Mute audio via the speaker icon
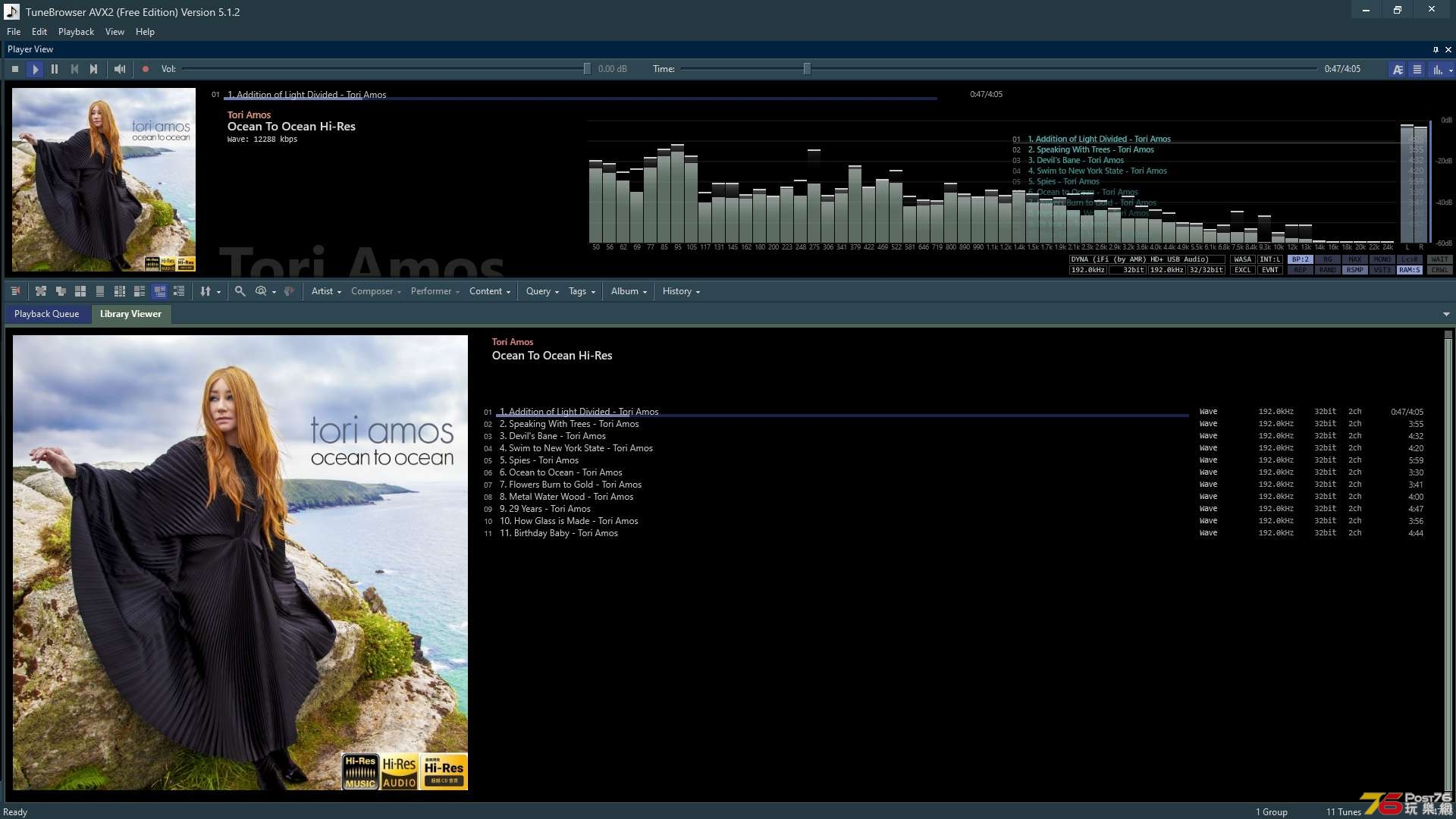The width and height of the screenshot is (1456, 819). [120, 69]
